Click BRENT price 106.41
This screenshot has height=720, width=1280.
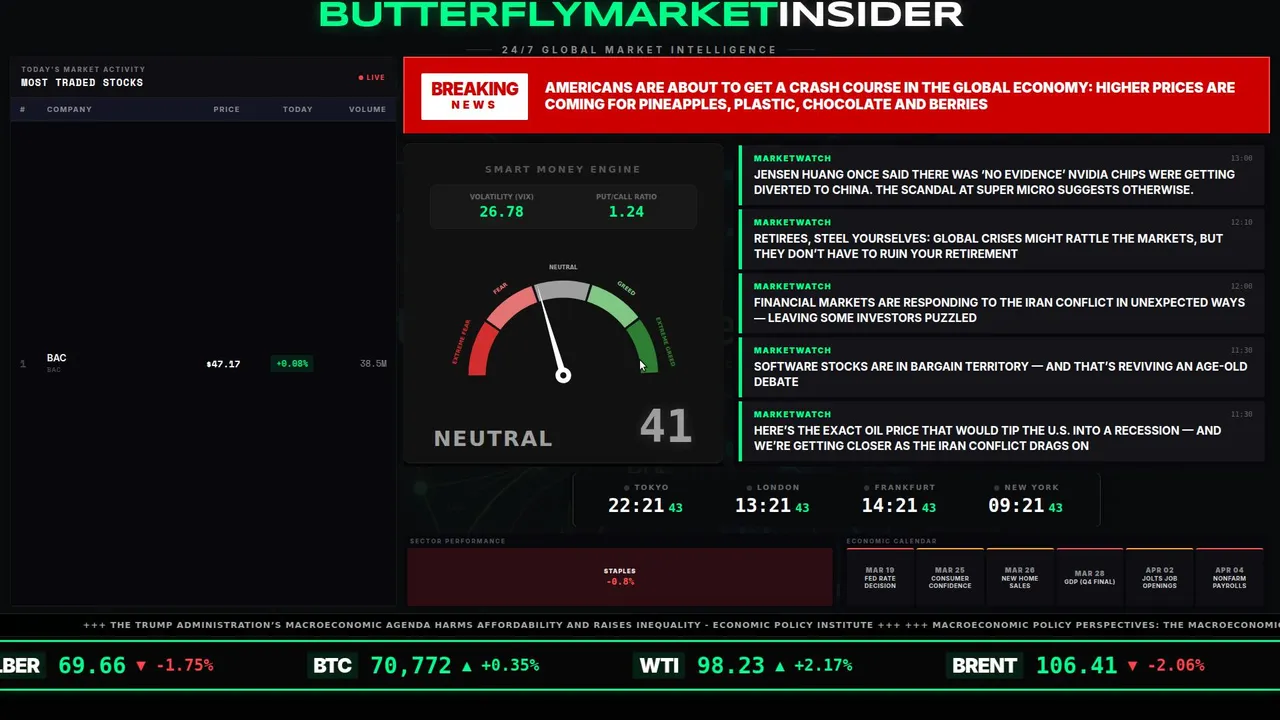point(1076,665)
